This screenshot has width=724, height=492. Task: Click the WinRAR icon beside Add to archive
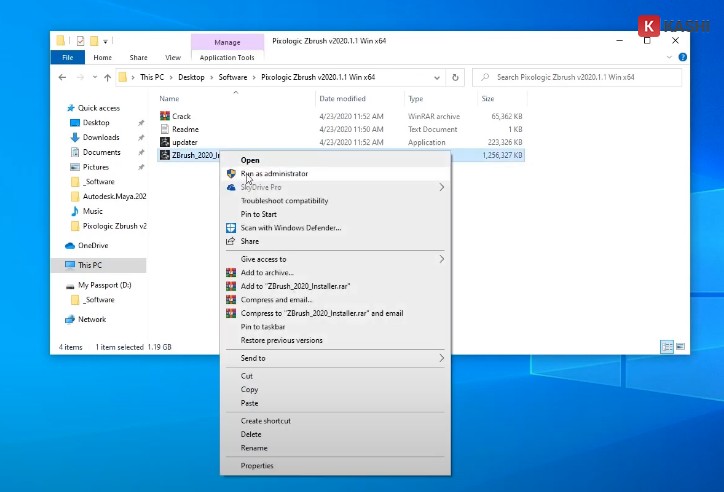[x=231, y=273]
